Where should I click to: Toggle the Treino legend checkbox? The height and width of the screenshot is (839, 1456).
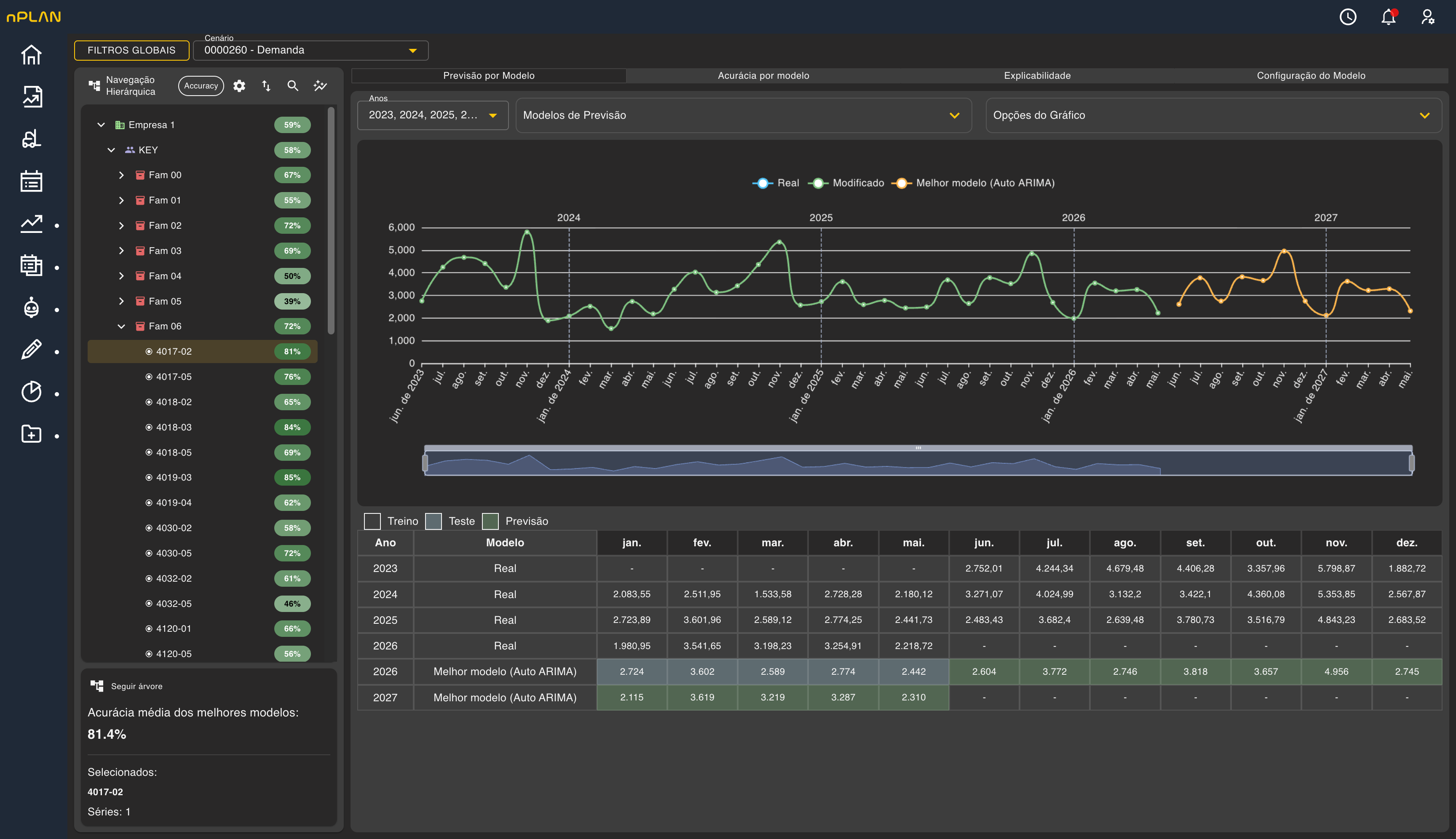pyautogui.click(x=372, y=521)
